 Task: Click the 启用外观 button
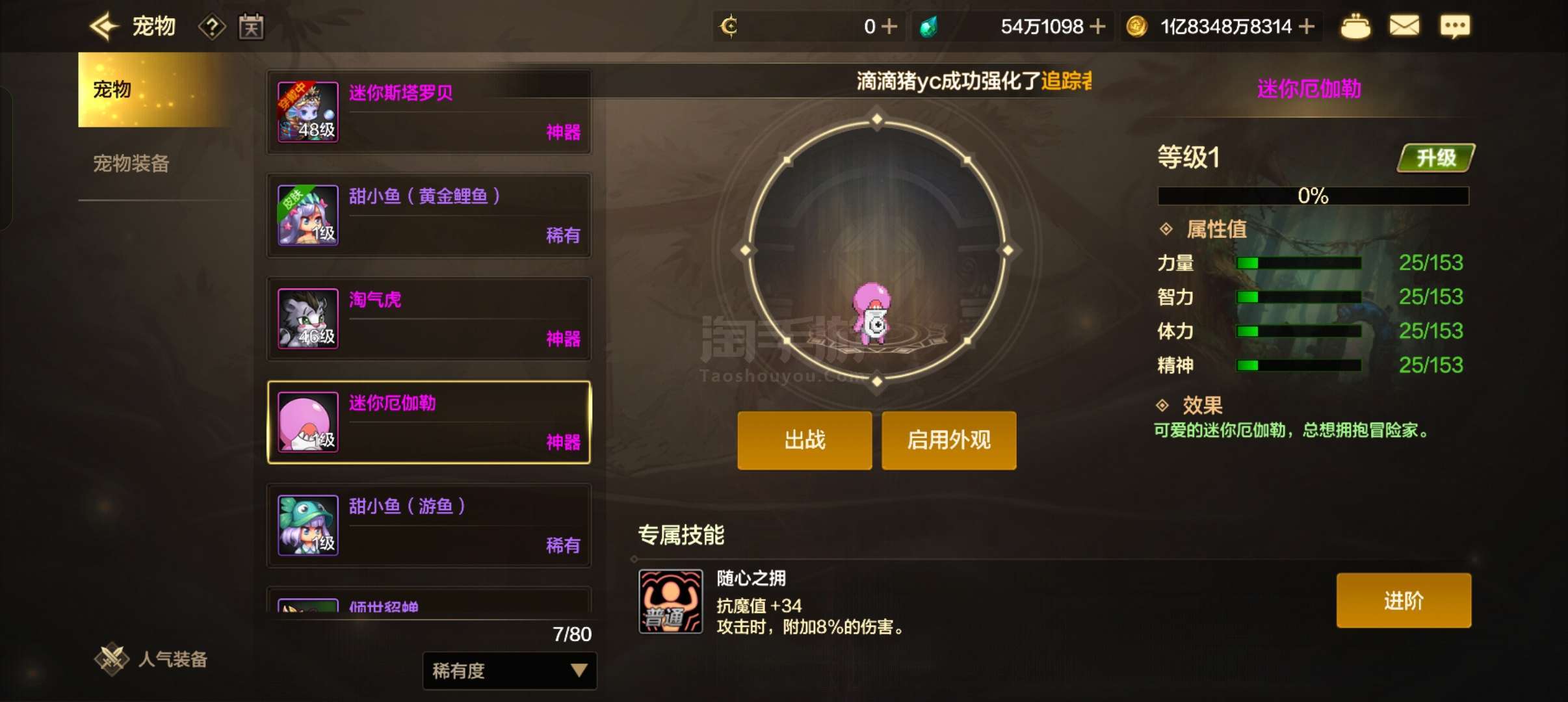949,440
